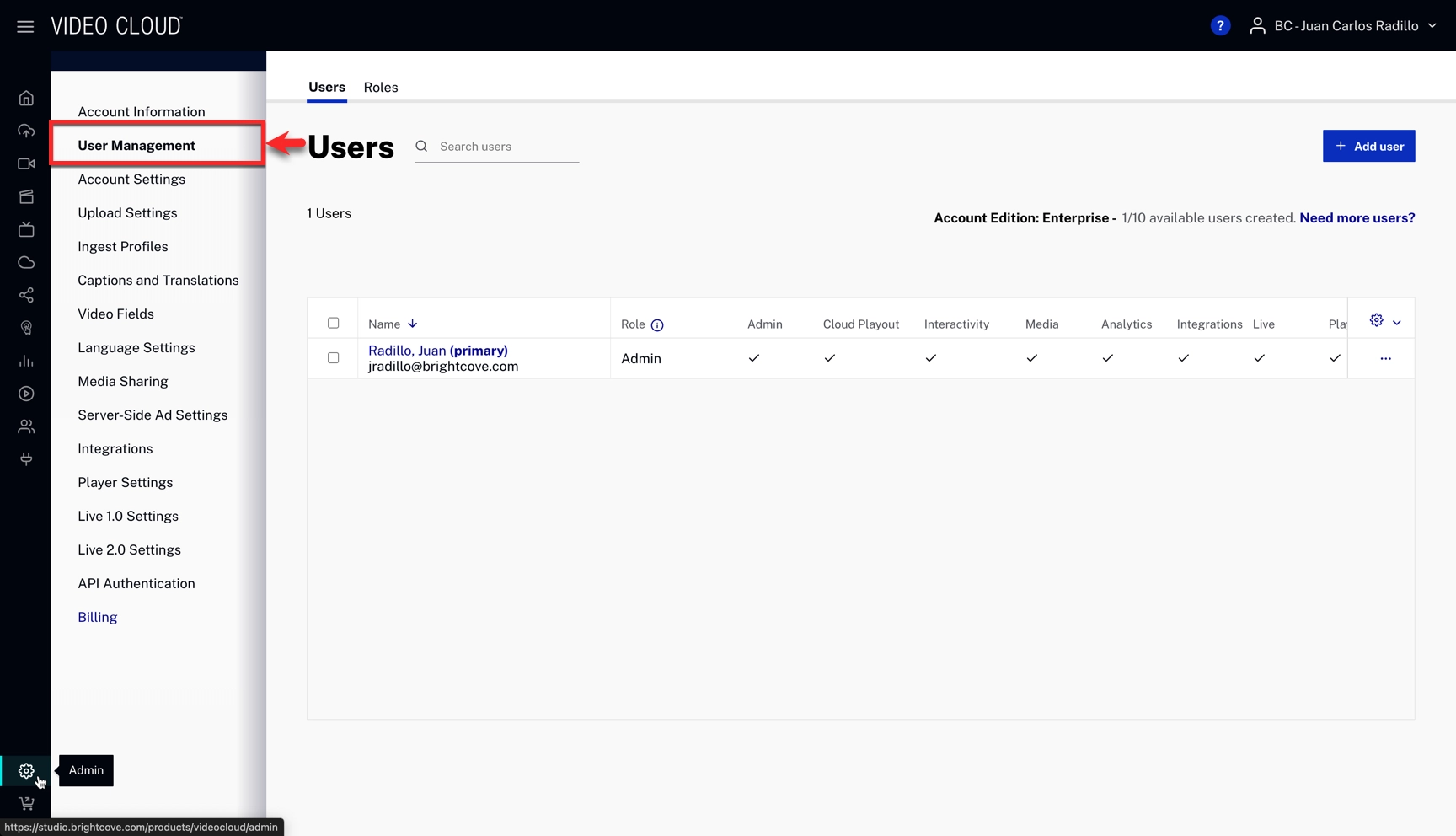Click the share-nodes Social icon
1456x836 pixels.
(26, 296)
